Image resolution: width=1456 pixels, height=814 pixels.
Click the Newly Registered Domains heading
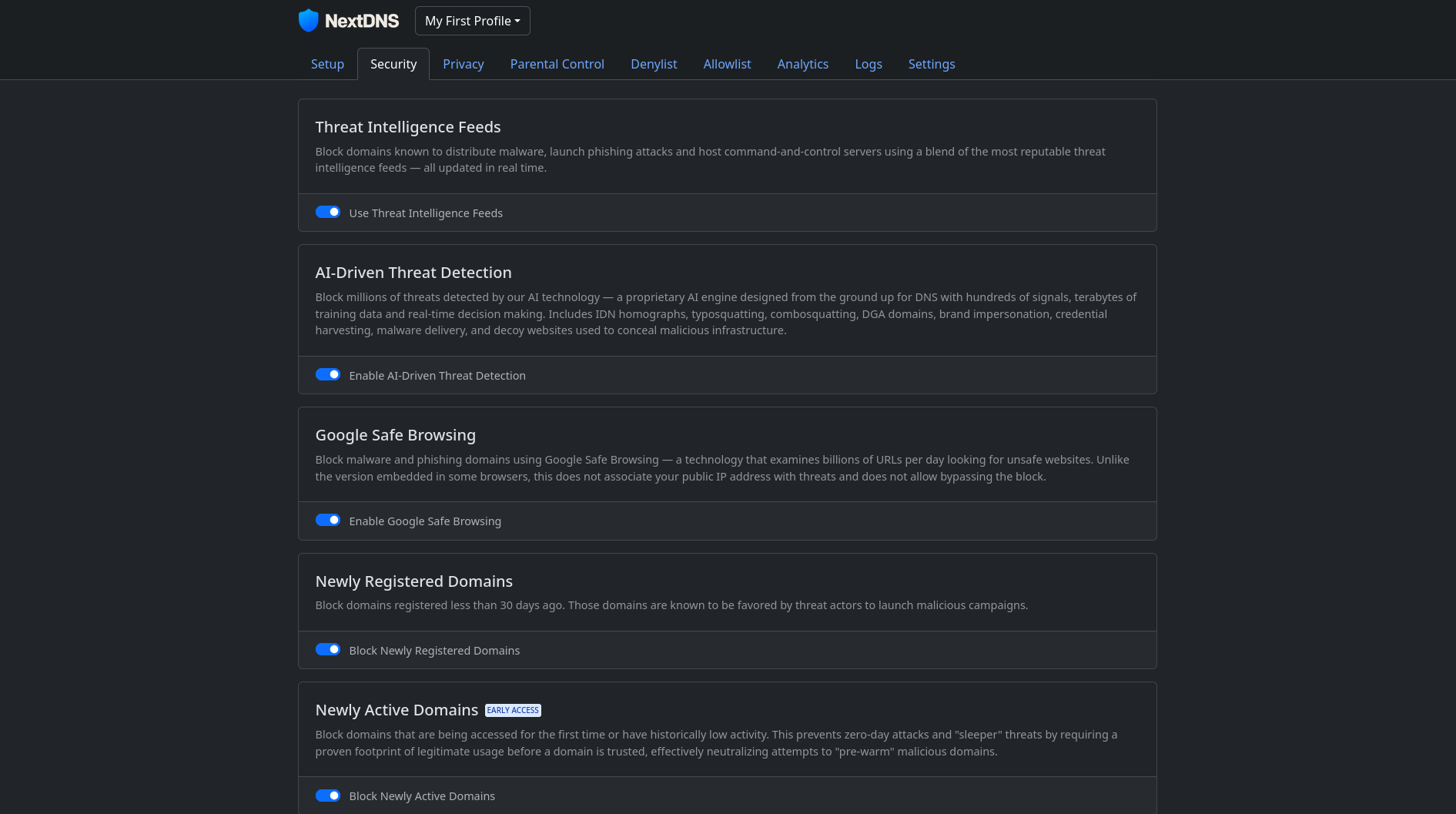point(414,581)
